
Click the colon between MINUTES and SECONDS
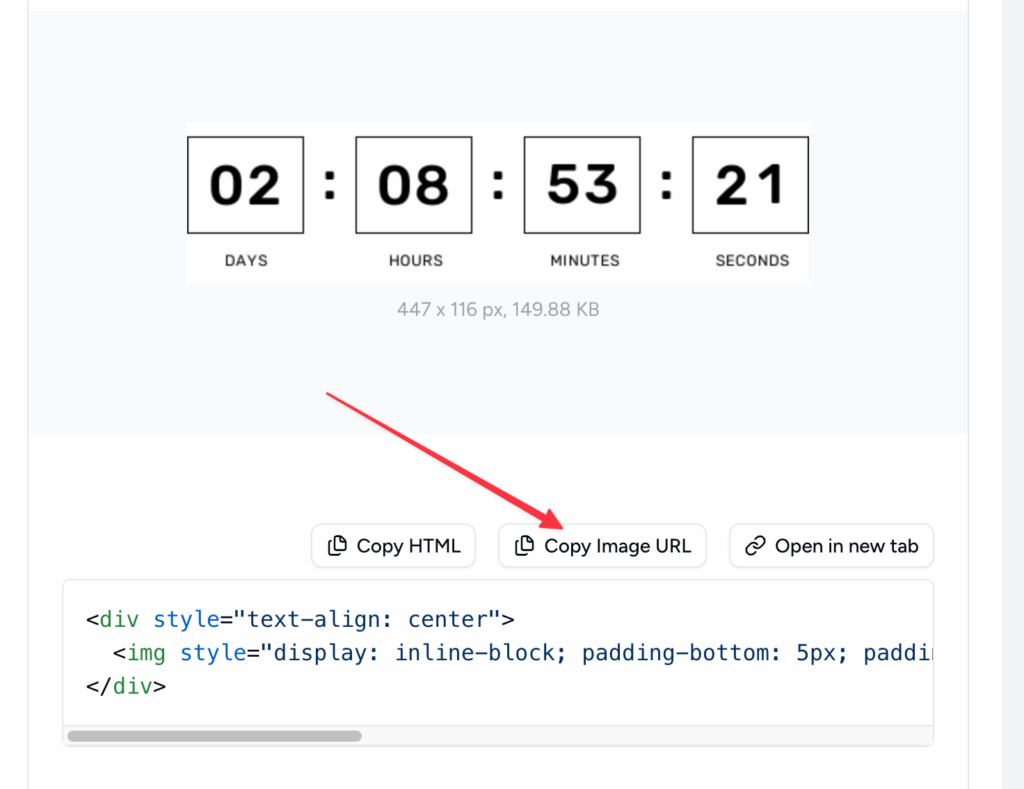666,183
